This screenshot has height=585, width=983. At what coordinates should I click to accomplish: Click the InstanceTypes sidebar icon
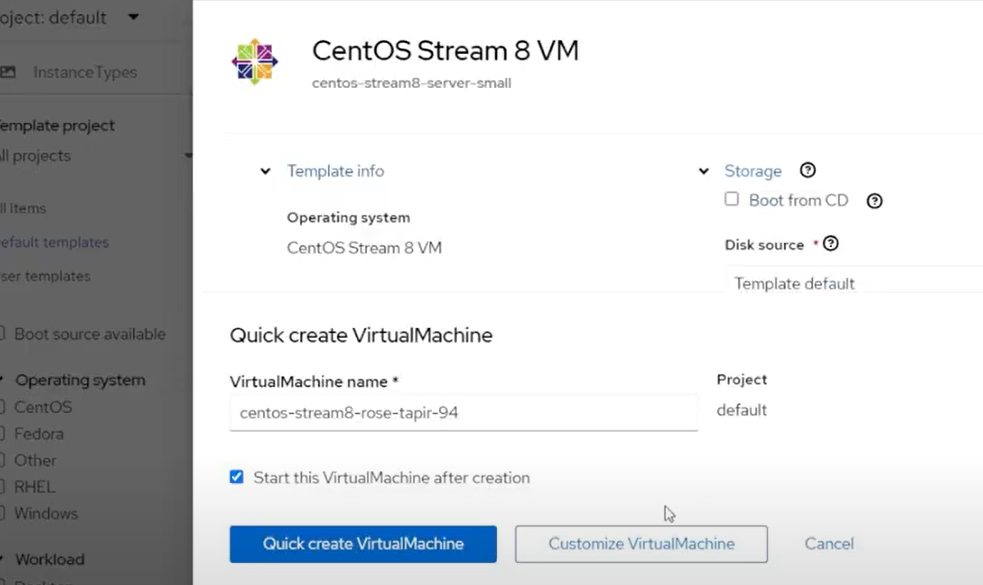click(10, 71)
